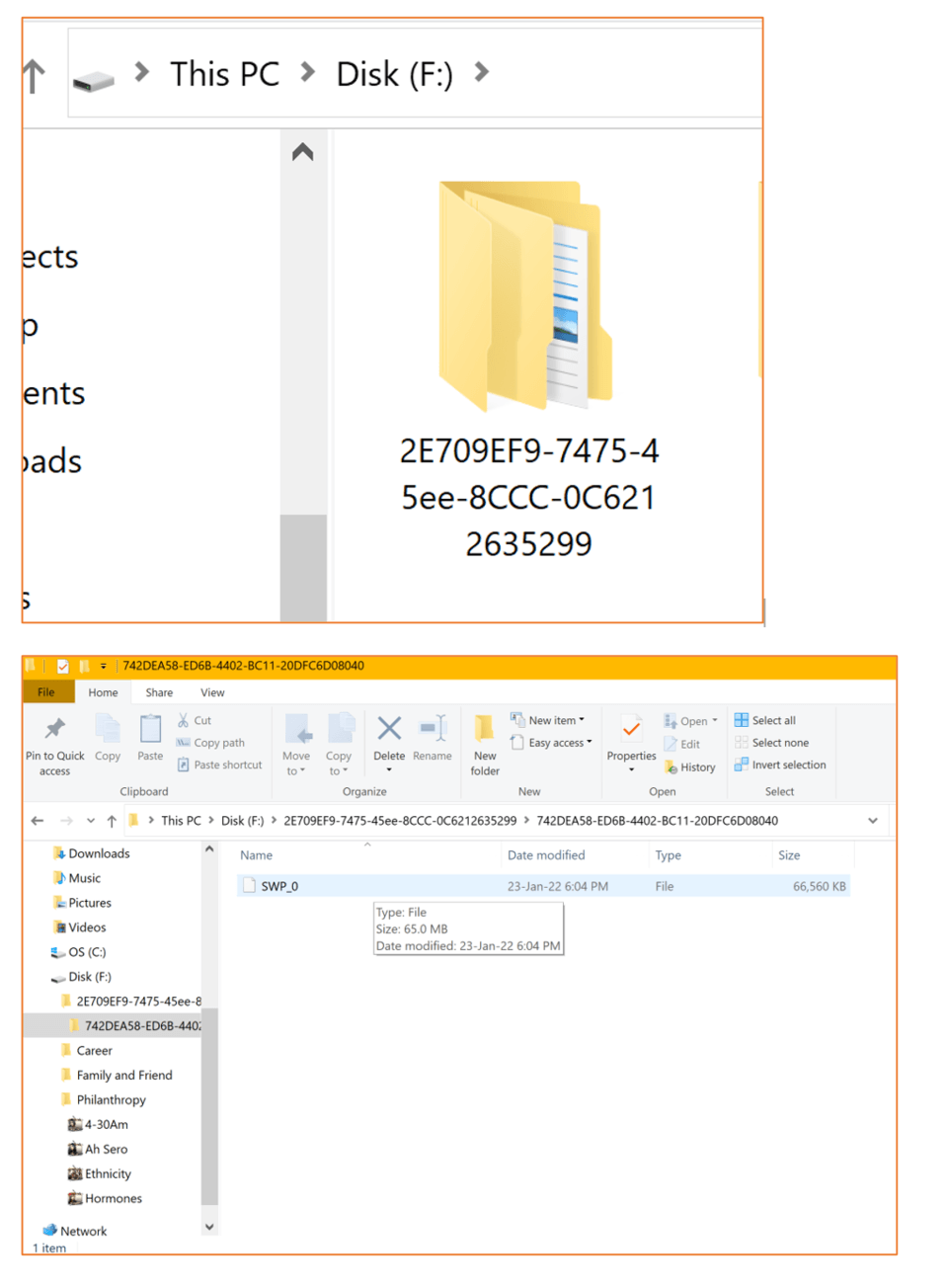Click the Paste icon in the ribbon

click(150, 739)
